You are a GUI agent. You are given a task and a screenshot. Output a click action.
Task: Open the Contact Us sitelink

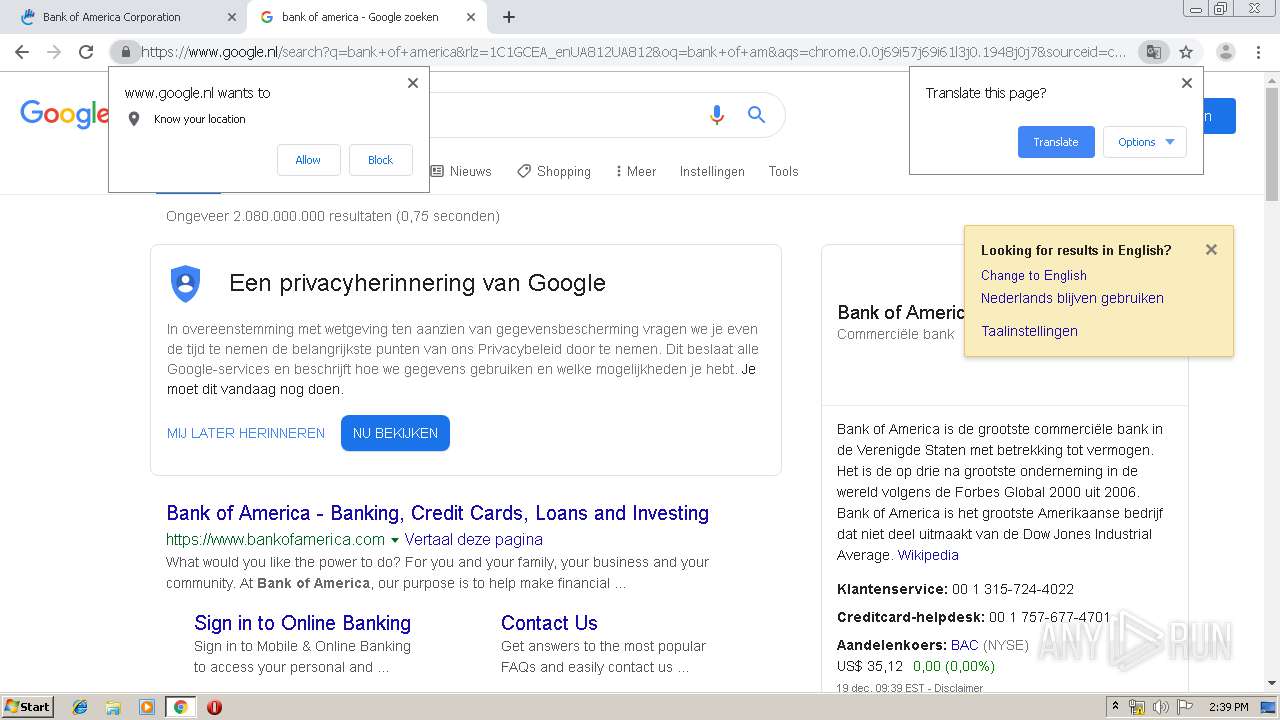549,623
